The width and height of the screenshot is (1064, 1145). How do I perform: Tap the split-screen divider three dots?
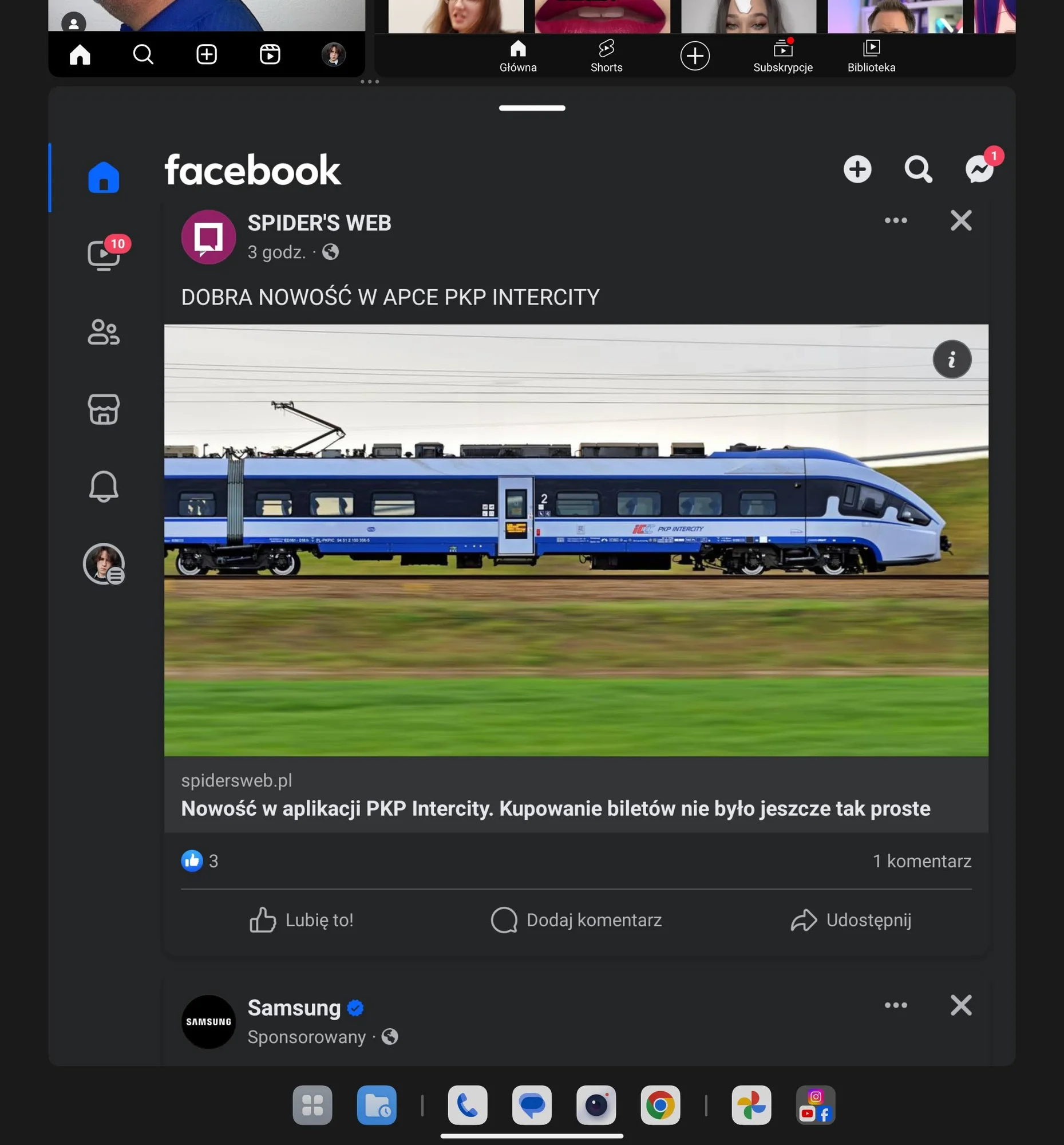point(370,82)
